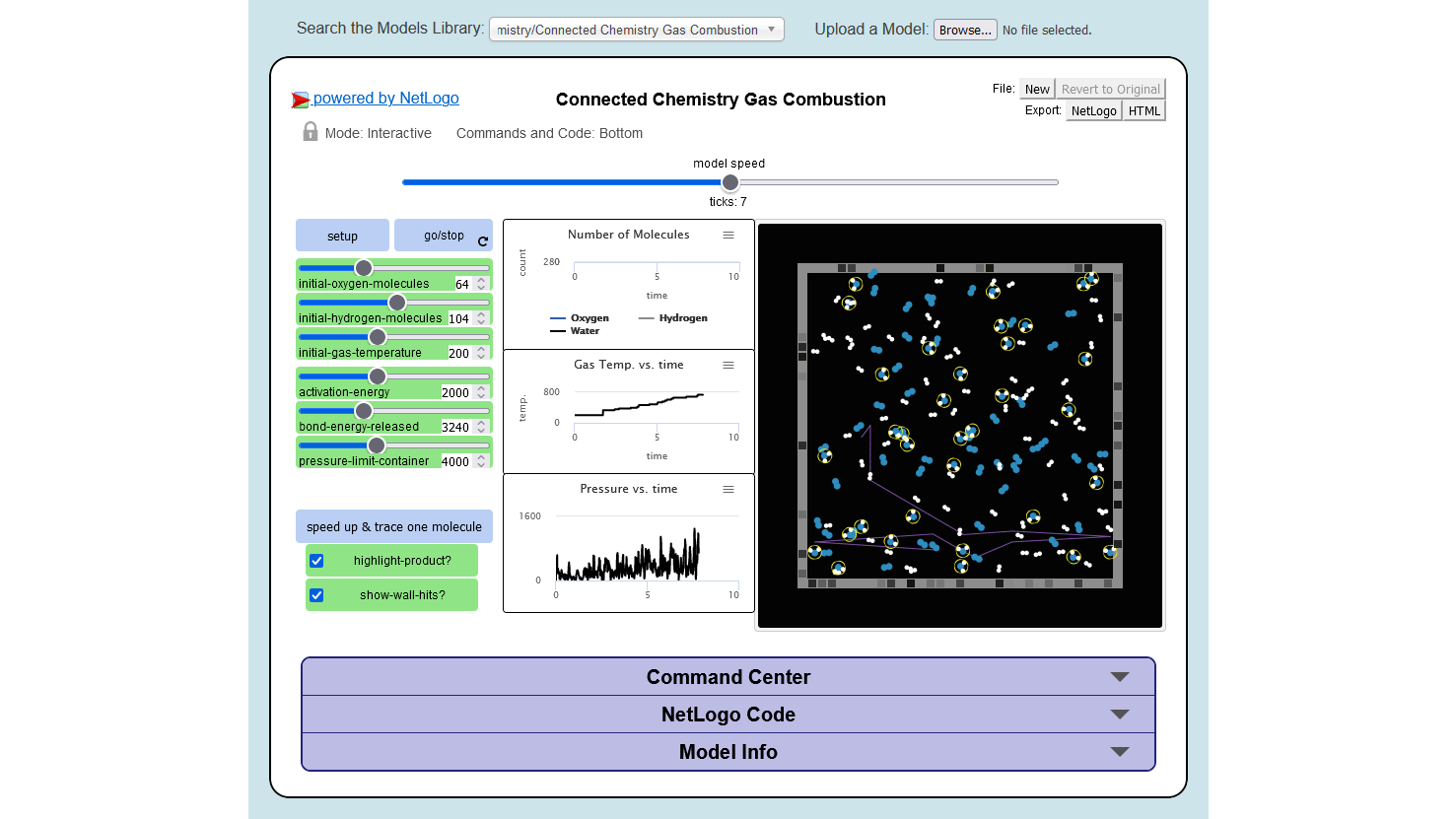Open the Pressure vs. time plot menu
The height and width of the screenshot is (819, 1456).
(728, 489)
